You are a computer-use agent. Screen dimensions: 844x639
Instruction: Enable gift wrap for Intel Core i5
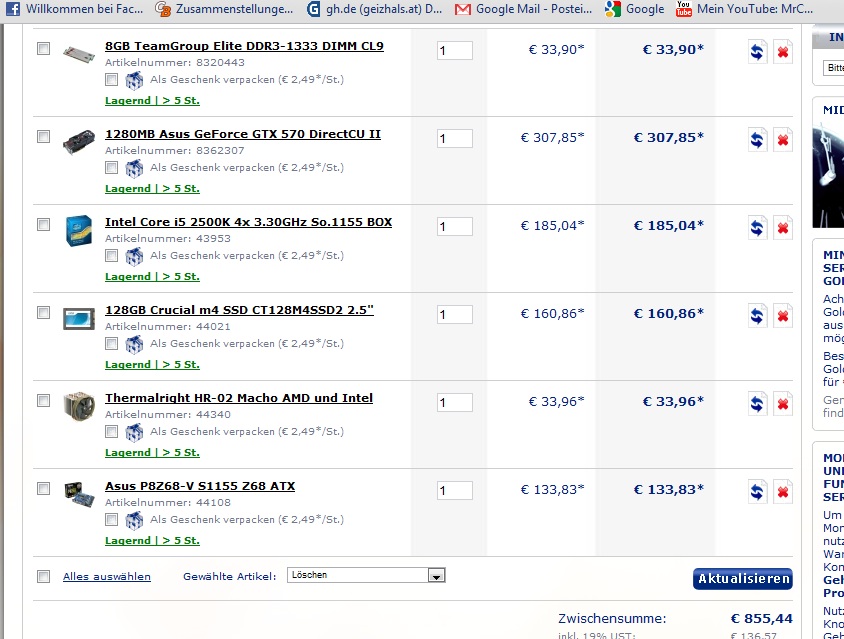click(111, 255)
